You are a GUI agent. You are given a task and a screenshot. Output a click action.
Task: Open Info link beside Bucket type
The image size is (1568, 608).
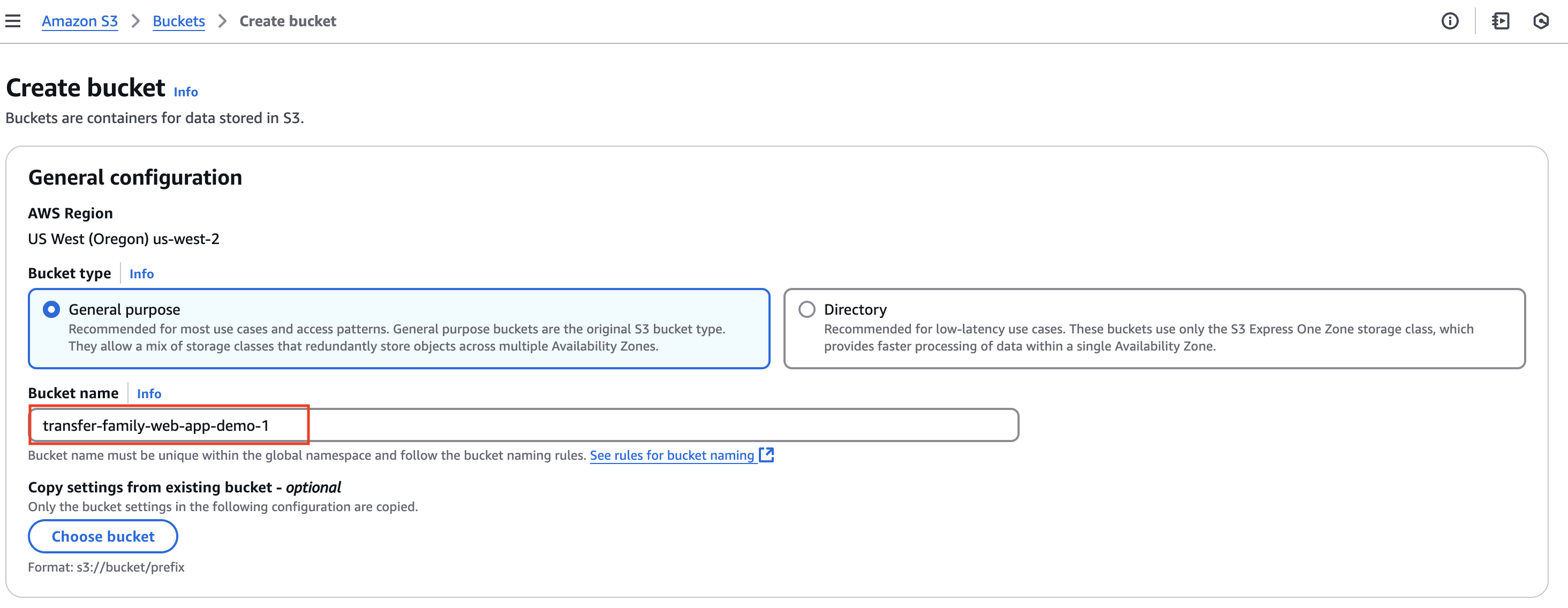(141, 274)
